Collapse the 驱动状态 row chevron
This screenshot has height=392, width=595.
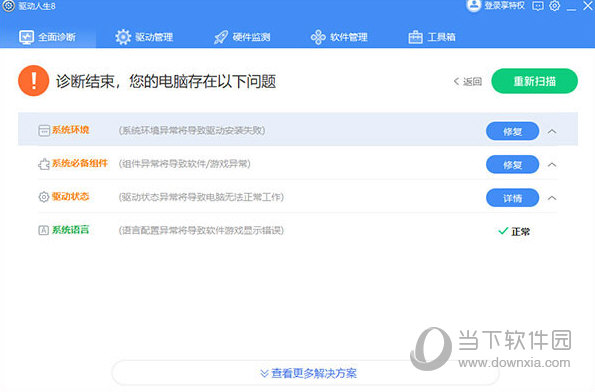point(552,198)
